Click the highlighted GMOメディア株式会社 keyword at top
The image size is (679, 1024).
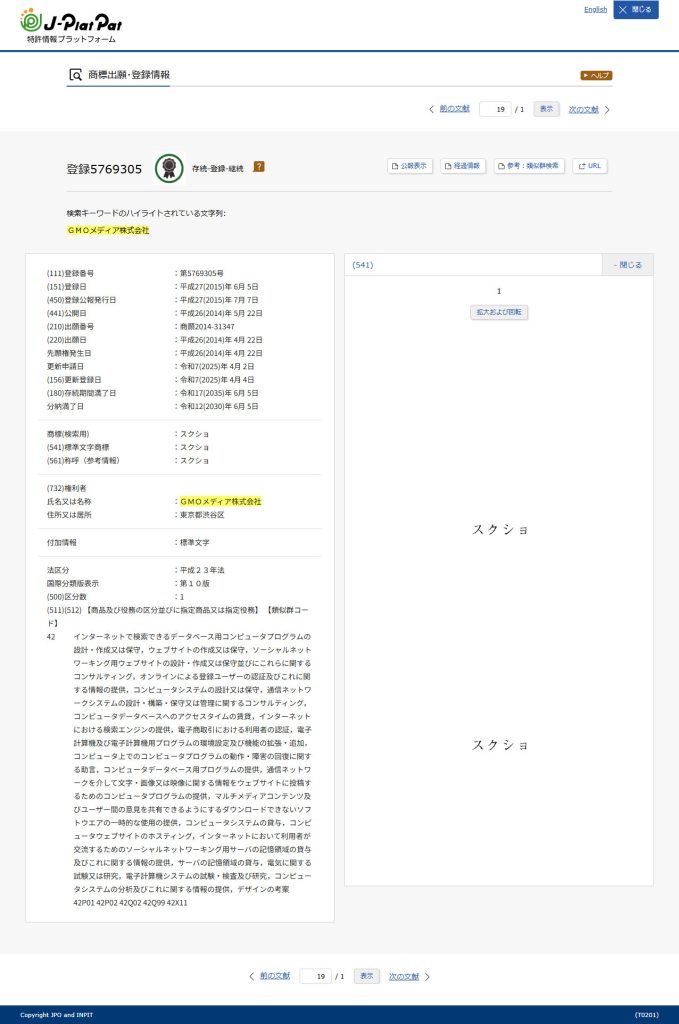(x=108, y=231)
